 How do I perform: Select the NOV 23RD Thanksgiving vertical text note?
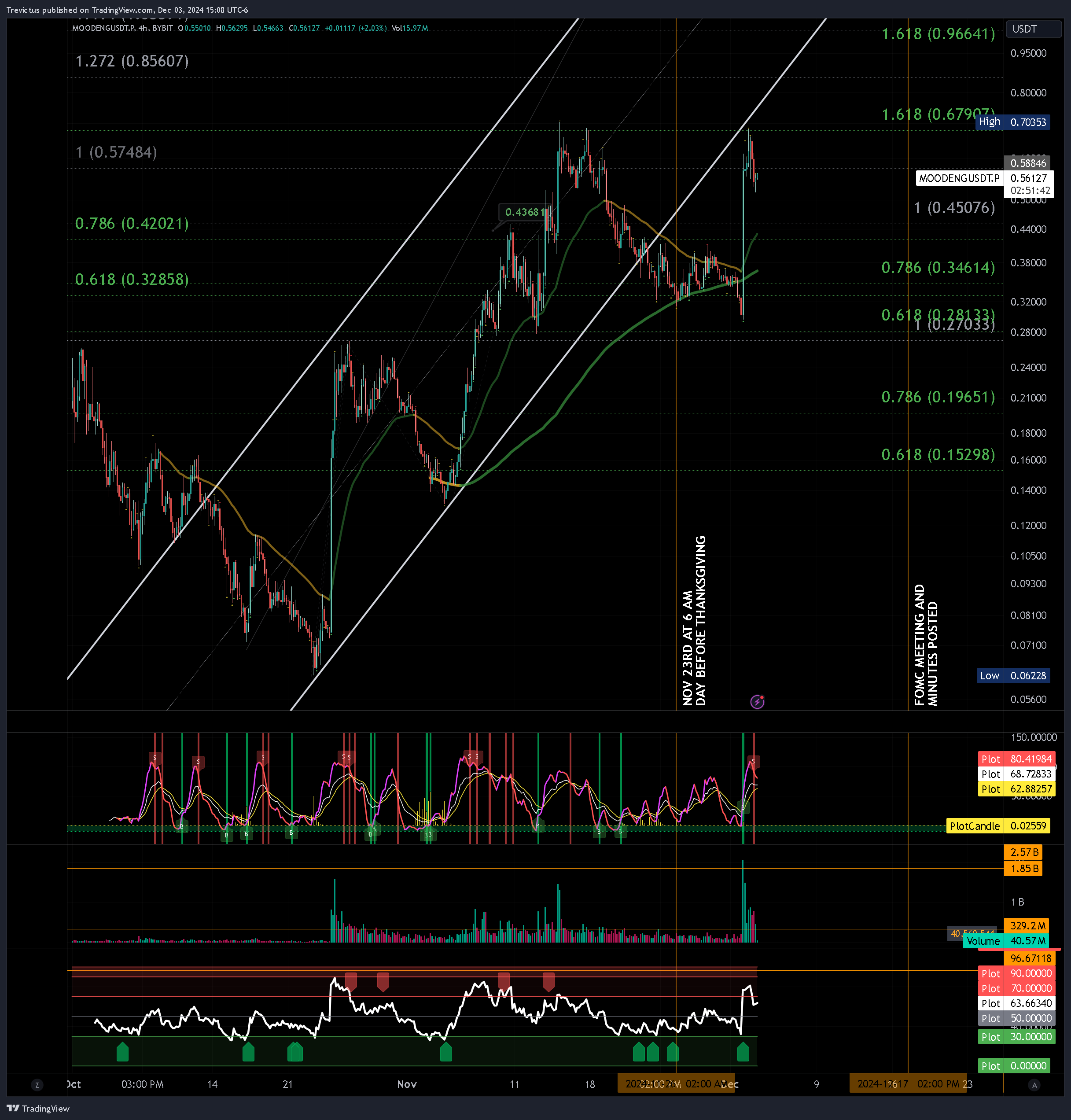click(694, 620)
